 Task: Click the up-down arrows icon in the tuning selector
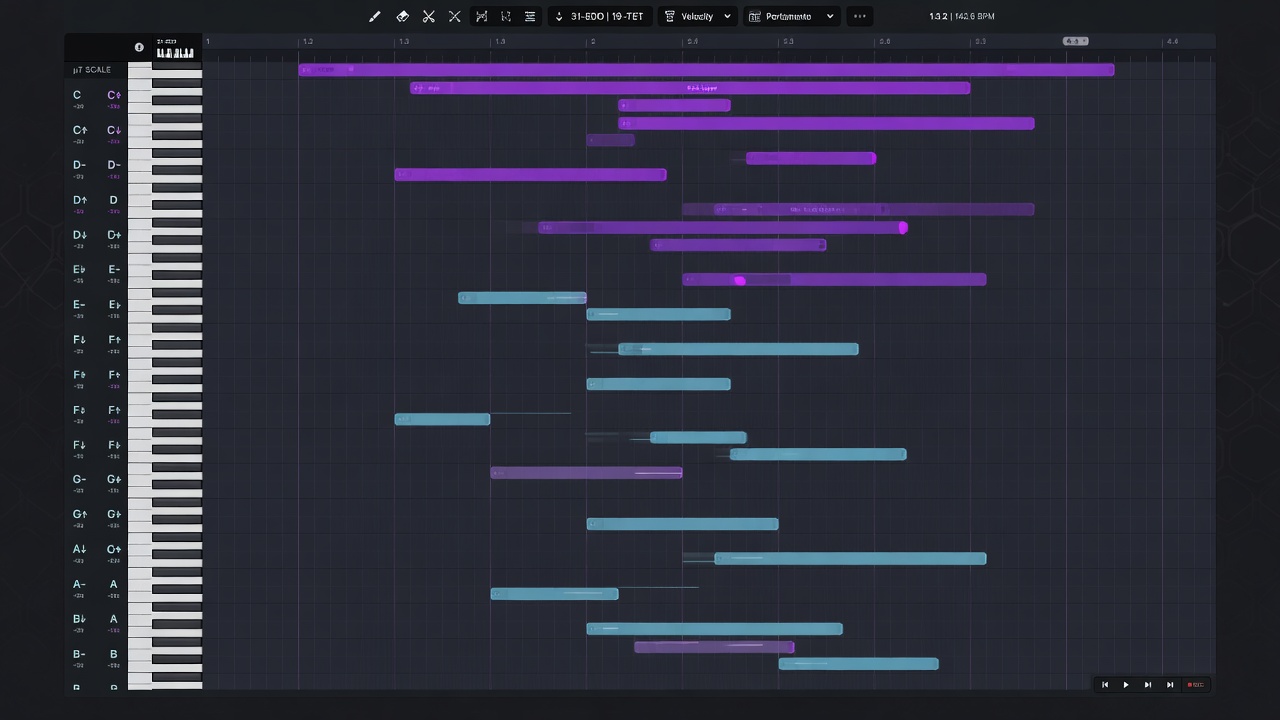pos(559,16)
